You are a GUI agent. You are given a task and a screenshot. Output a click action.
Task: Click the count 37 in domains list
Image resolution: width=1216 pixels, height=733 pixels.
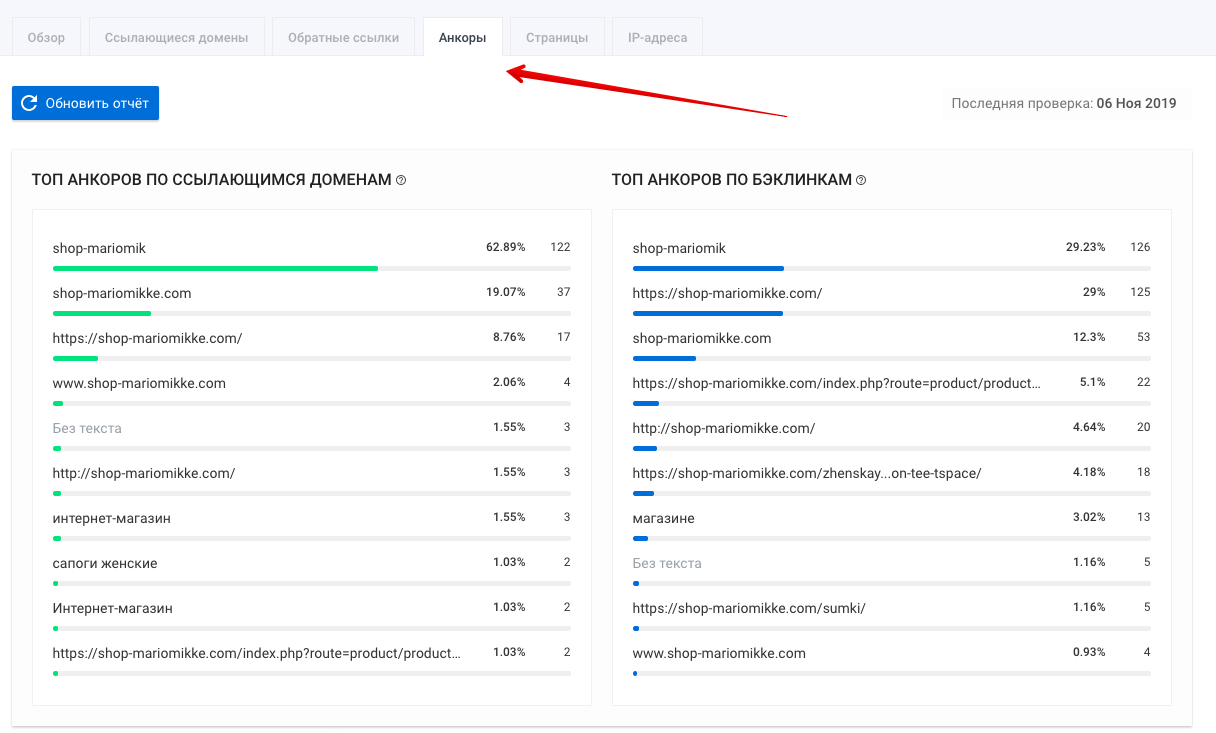[x=564, y=292]
